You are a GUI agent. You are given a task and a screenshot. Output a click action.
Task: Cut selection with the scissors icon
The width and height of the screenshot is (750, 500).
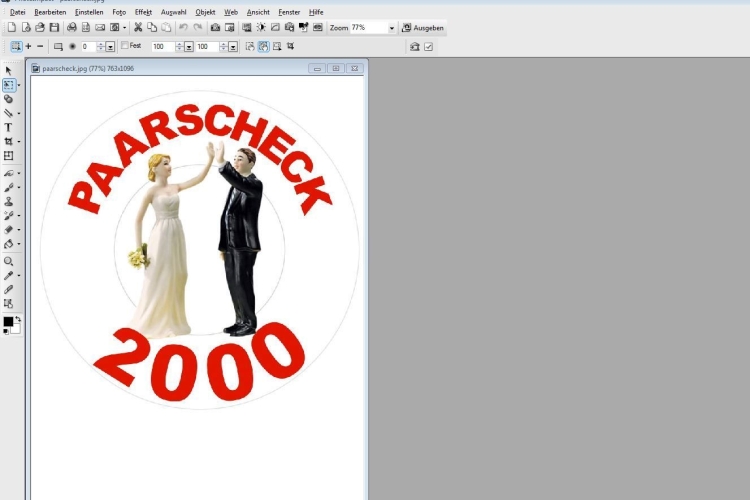point(138,27)
